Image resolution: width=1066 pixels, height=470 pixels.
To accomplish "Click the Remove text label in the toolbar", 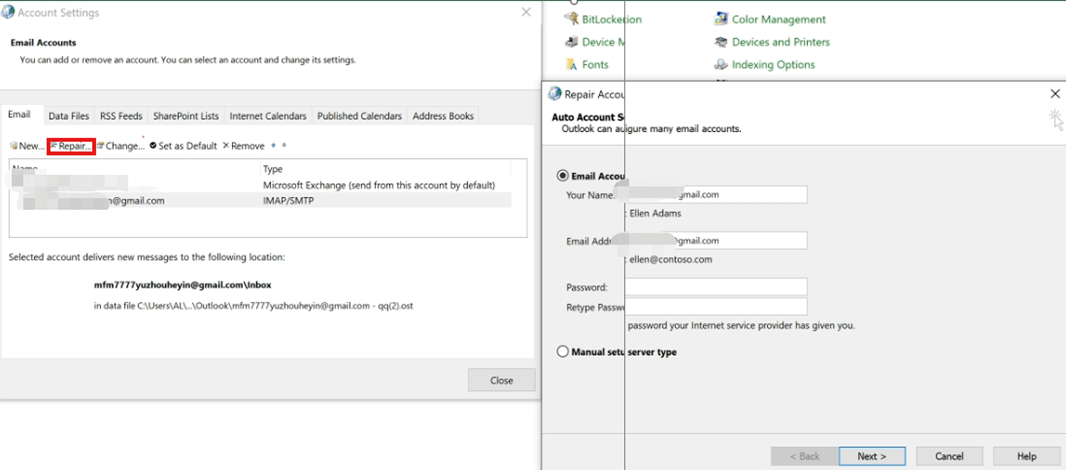I will [x=247, y=146].
